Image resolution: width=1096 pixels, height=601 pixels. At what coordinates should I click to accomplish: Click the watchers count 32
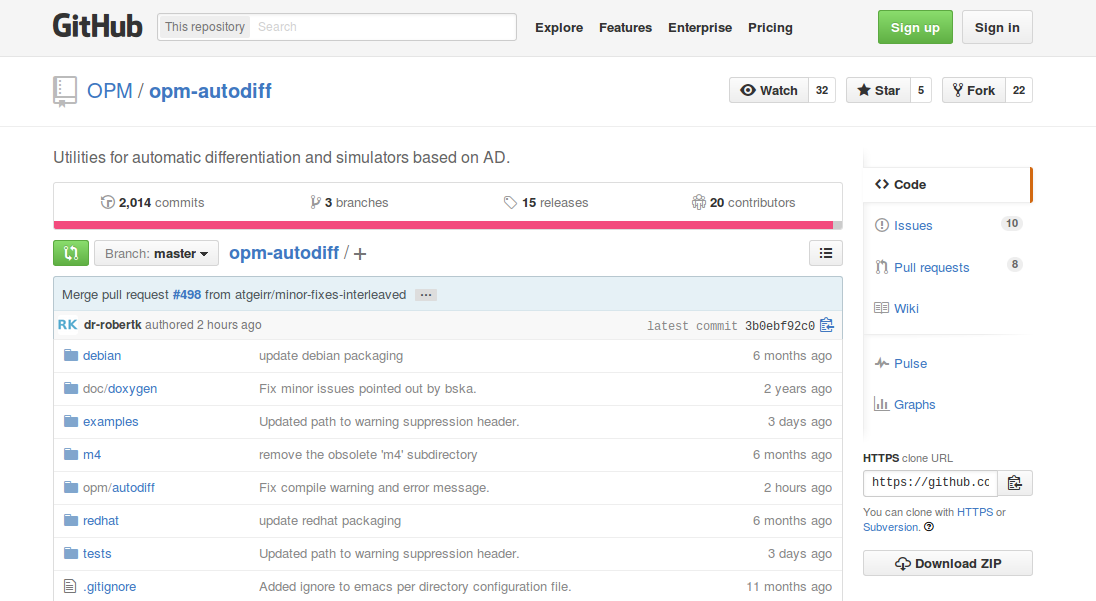point(822,90)
